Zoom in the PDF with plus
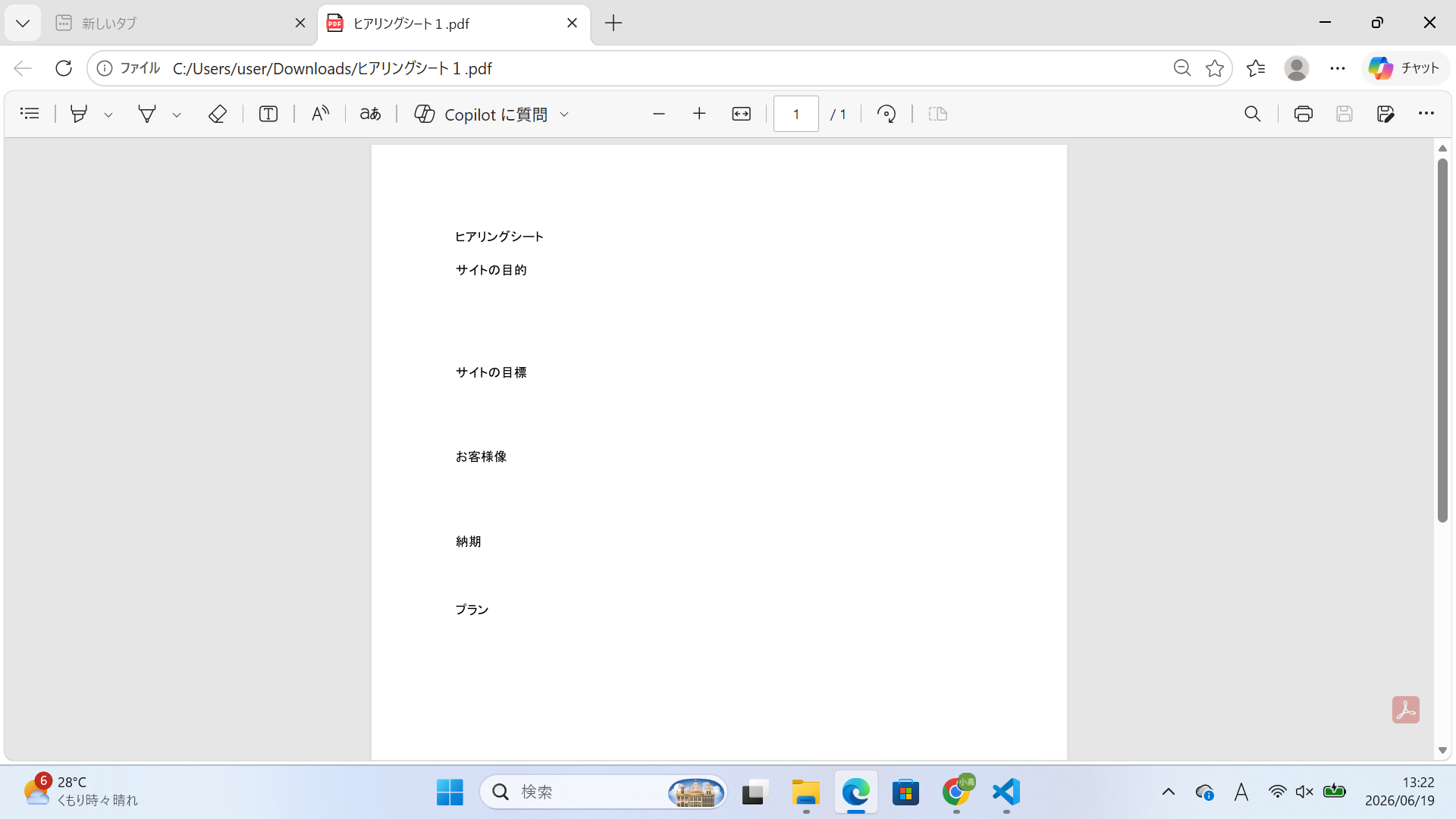 [699, 114]
